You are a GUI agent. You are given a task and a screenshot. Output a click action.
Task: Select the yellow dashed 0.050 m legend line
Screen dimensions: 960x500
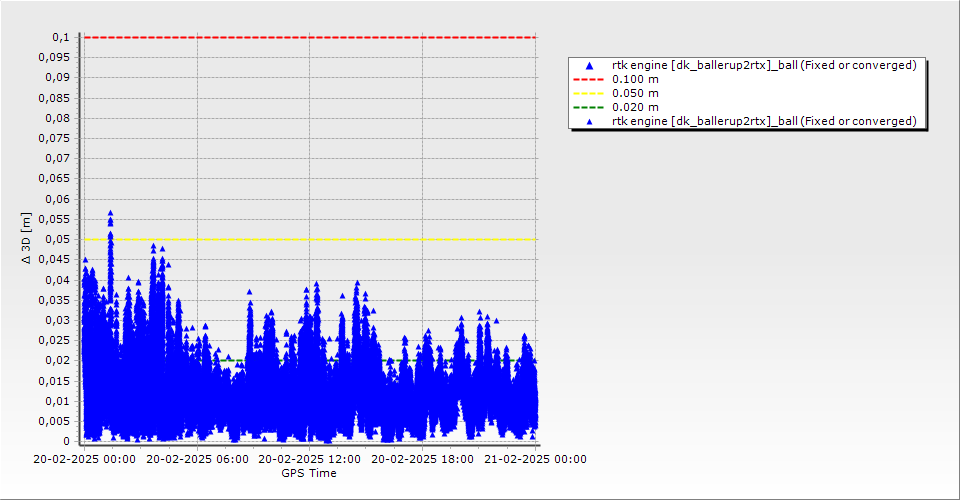(x=588, y=94)
